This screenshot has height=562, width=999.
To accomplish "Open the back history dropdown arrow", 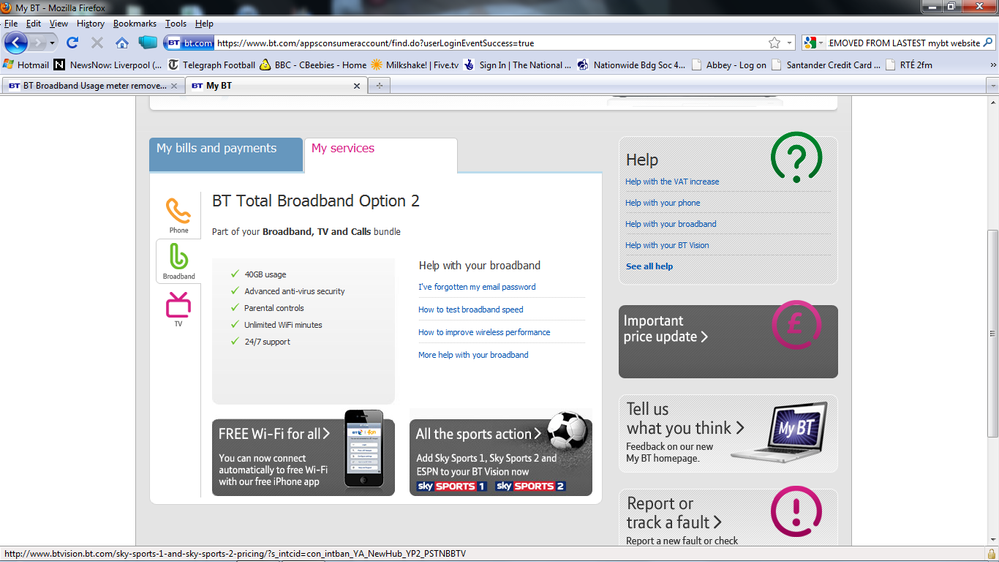I will [x=52, y=43].
